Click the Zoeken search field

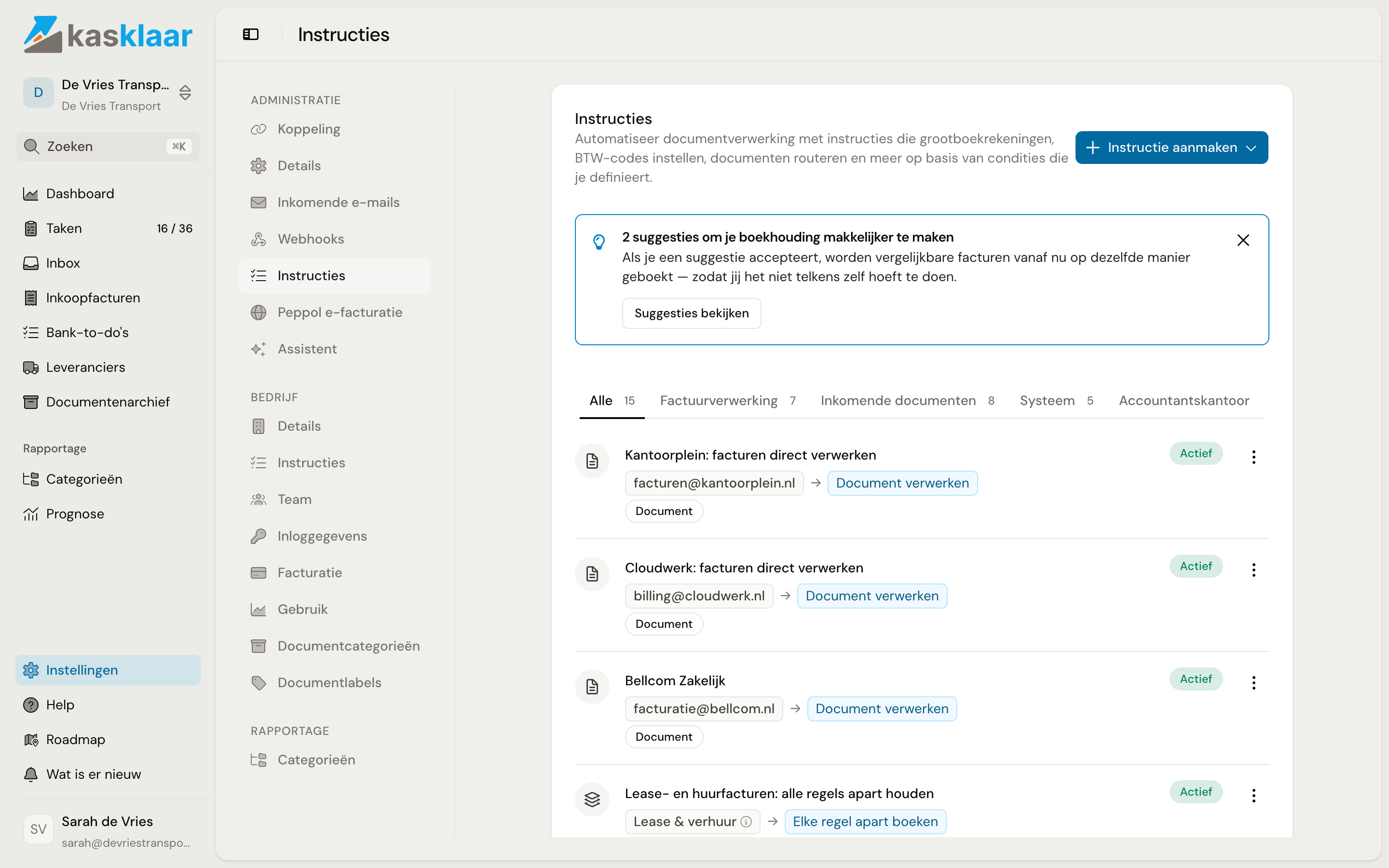tap(108, 147)
